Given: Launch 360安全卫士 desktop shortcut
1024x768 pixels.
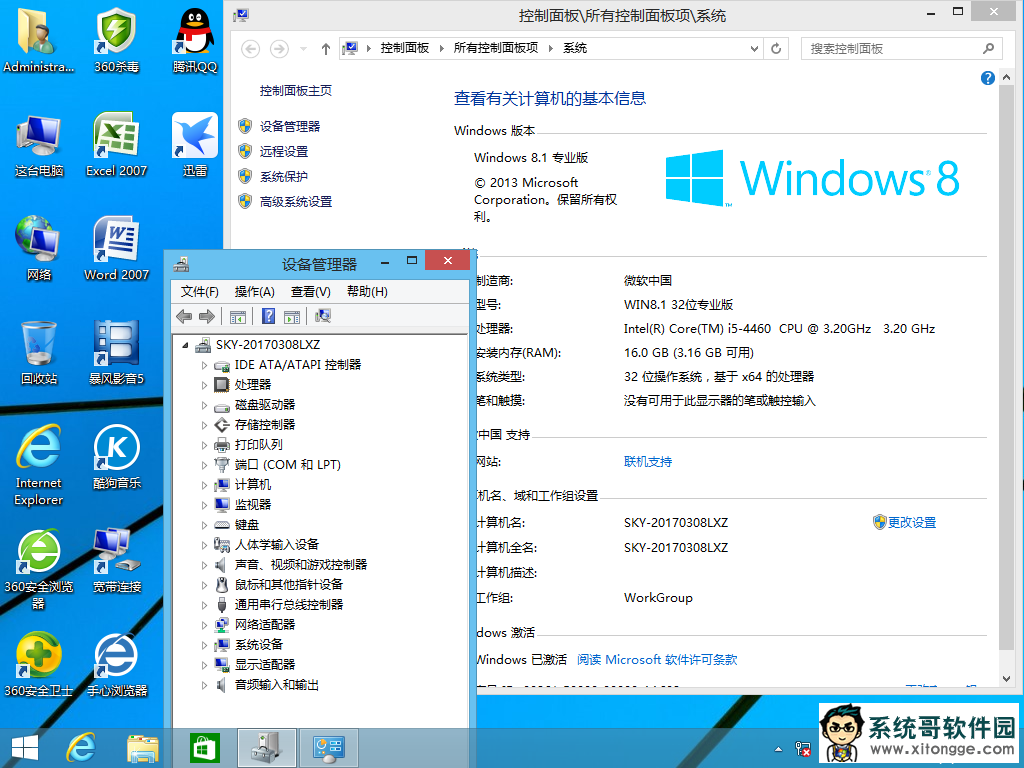Looking at the screenshot, I should [x=39, y=665].
